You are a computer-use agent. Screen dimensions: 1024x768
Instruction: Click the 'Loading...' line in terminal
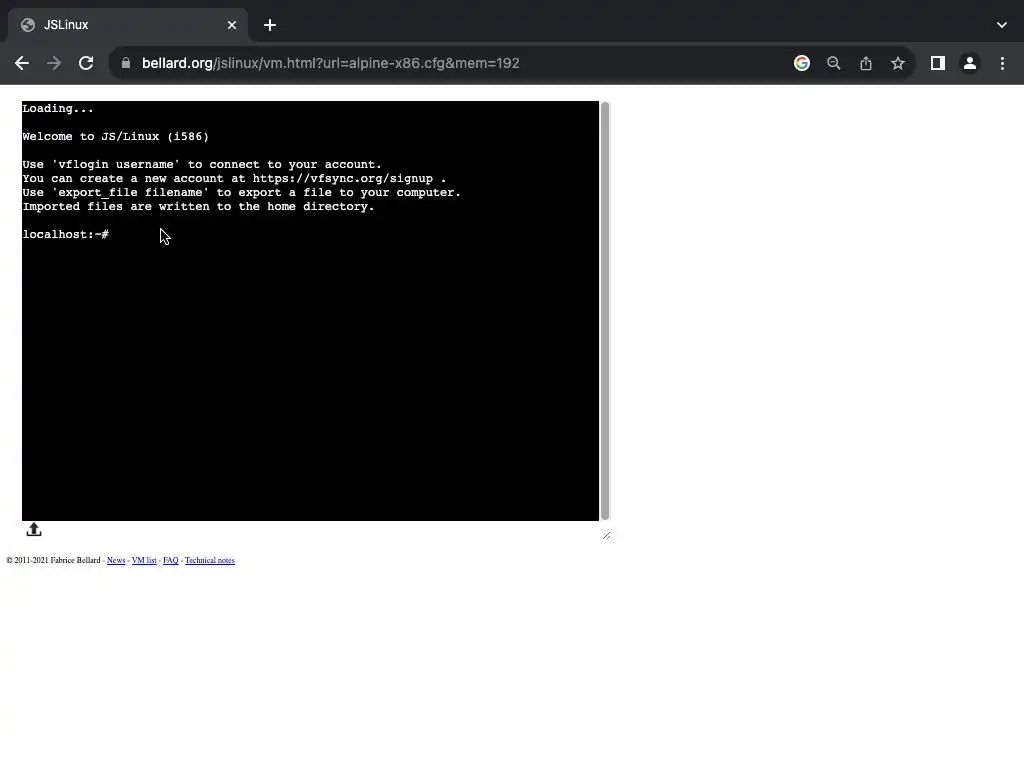[x=58, y=108]
